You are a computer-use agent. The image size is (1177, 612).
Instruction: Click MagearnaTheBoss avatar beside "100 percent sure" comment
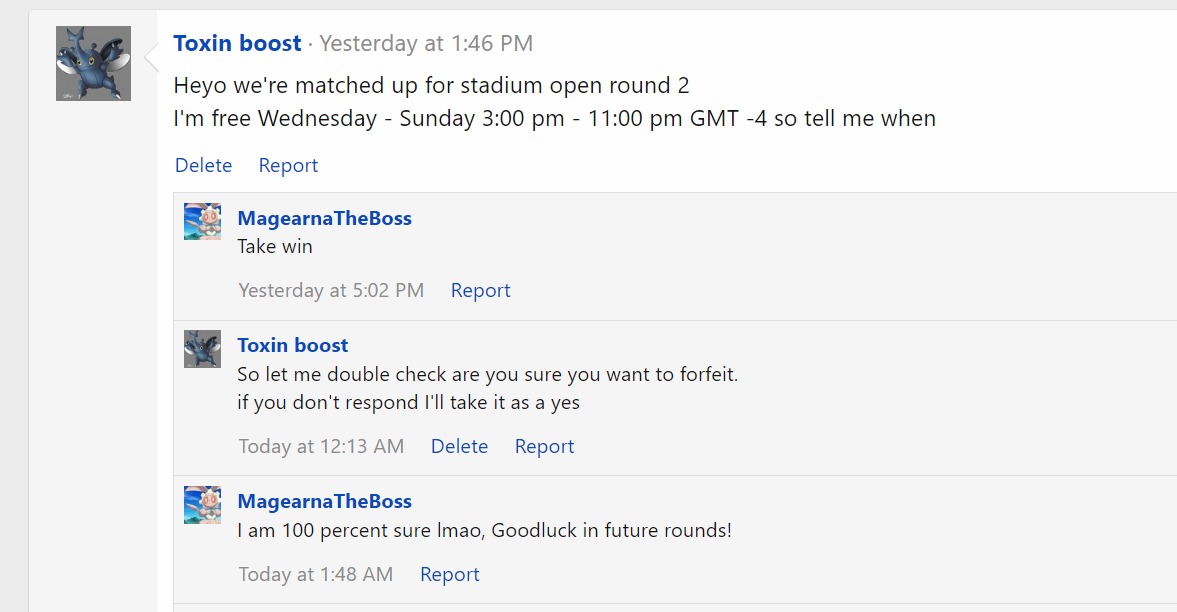202,504
